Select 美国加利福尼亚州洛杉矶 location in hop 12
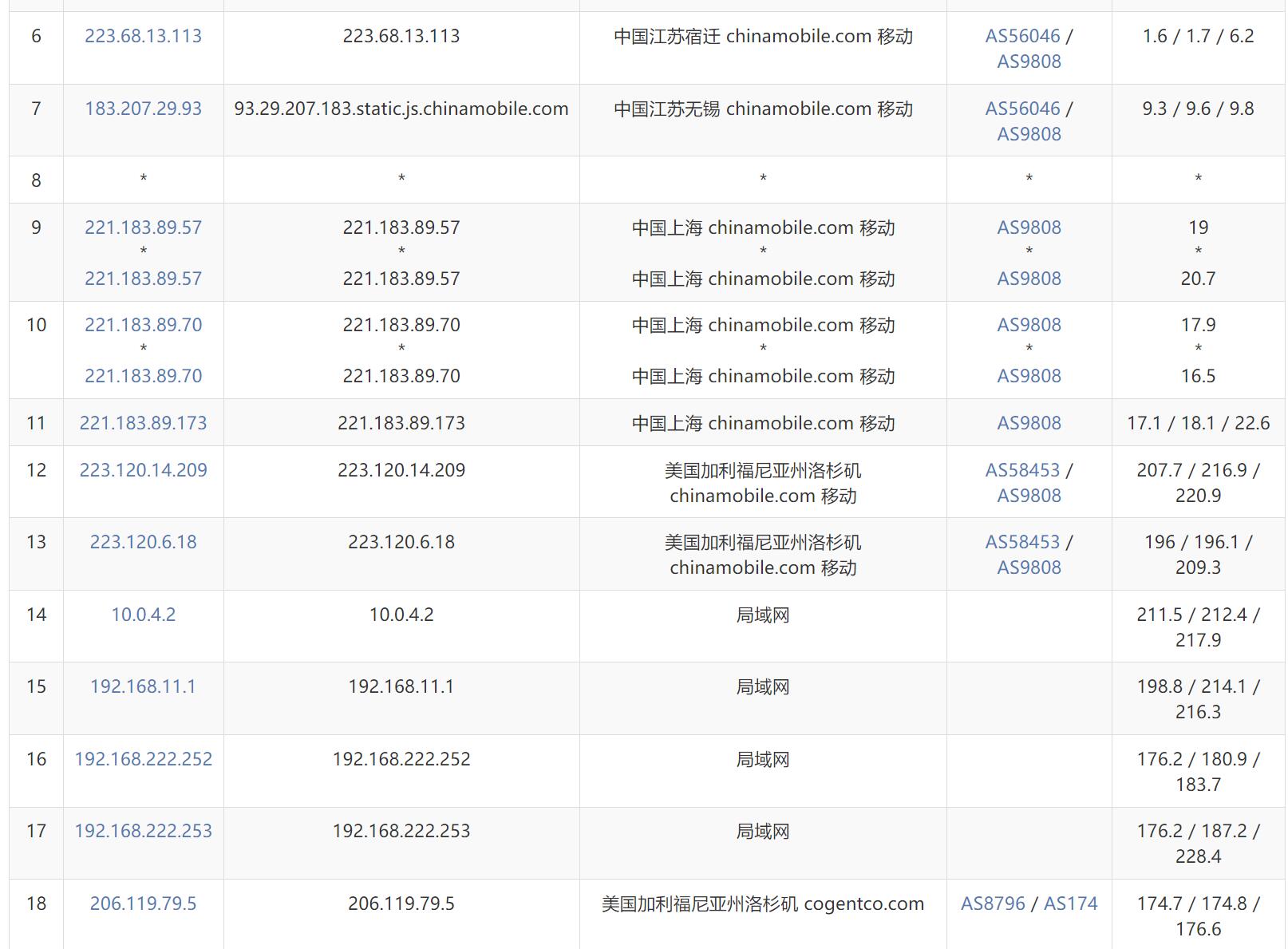The height and width of the screenshot is (949, 1288). point(763,483)
